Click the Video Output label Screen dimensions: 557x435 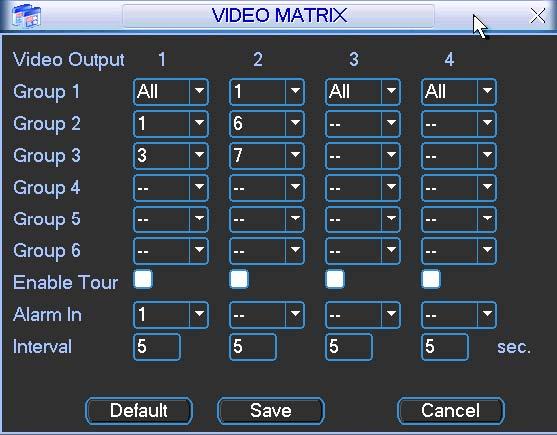[x=69, y=60]
